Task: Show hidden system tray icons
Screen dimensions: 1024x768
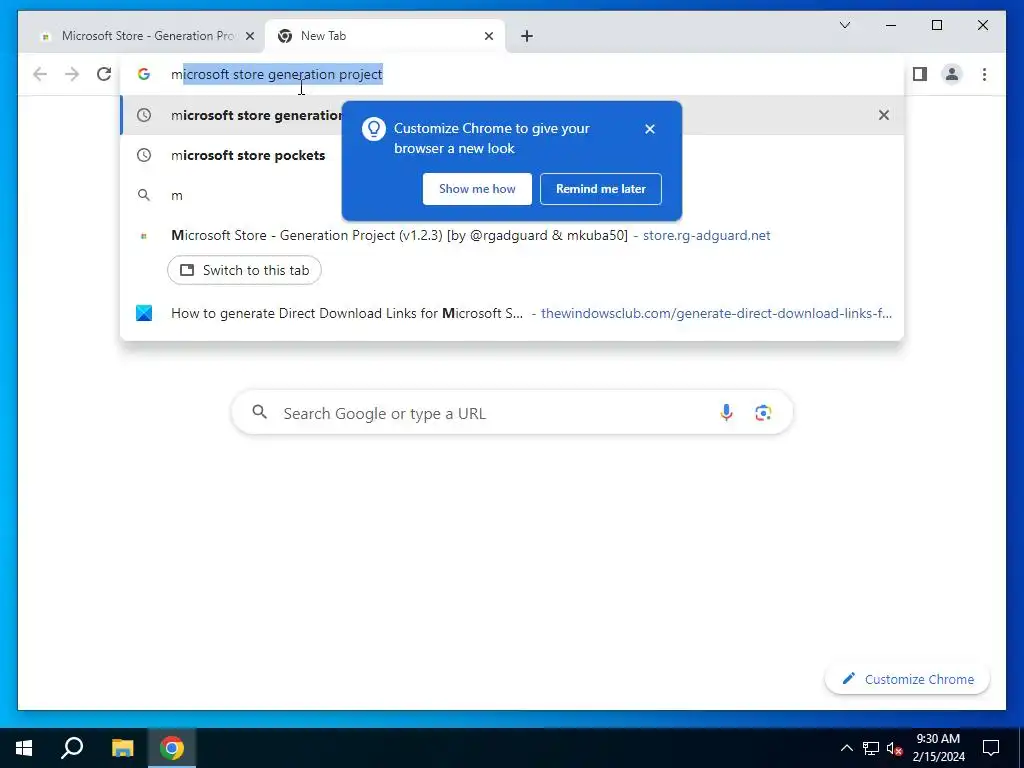Action: (x=846, y=748)
